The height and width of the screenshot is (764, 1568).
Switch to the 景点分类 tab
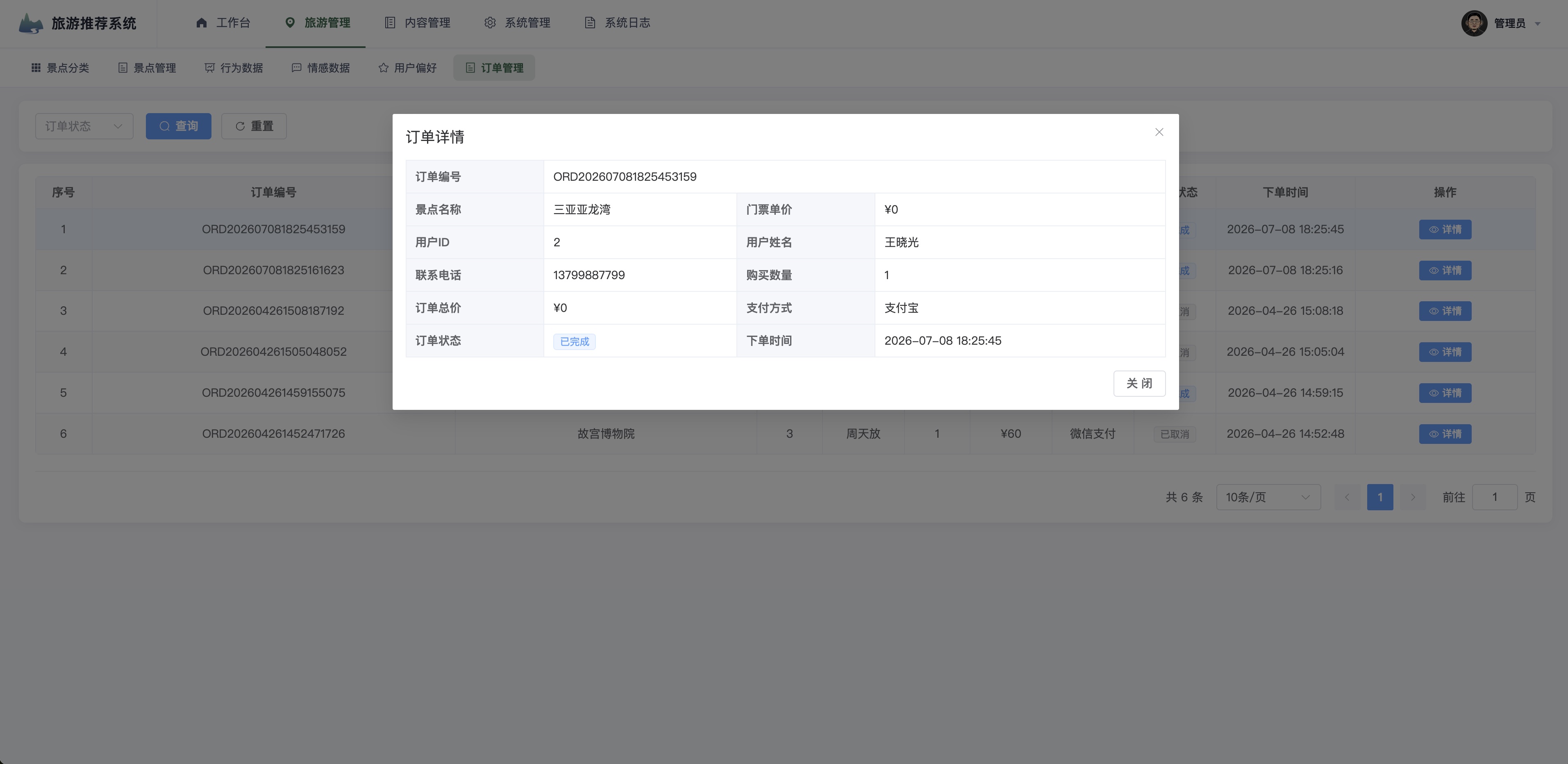point(60,68)
